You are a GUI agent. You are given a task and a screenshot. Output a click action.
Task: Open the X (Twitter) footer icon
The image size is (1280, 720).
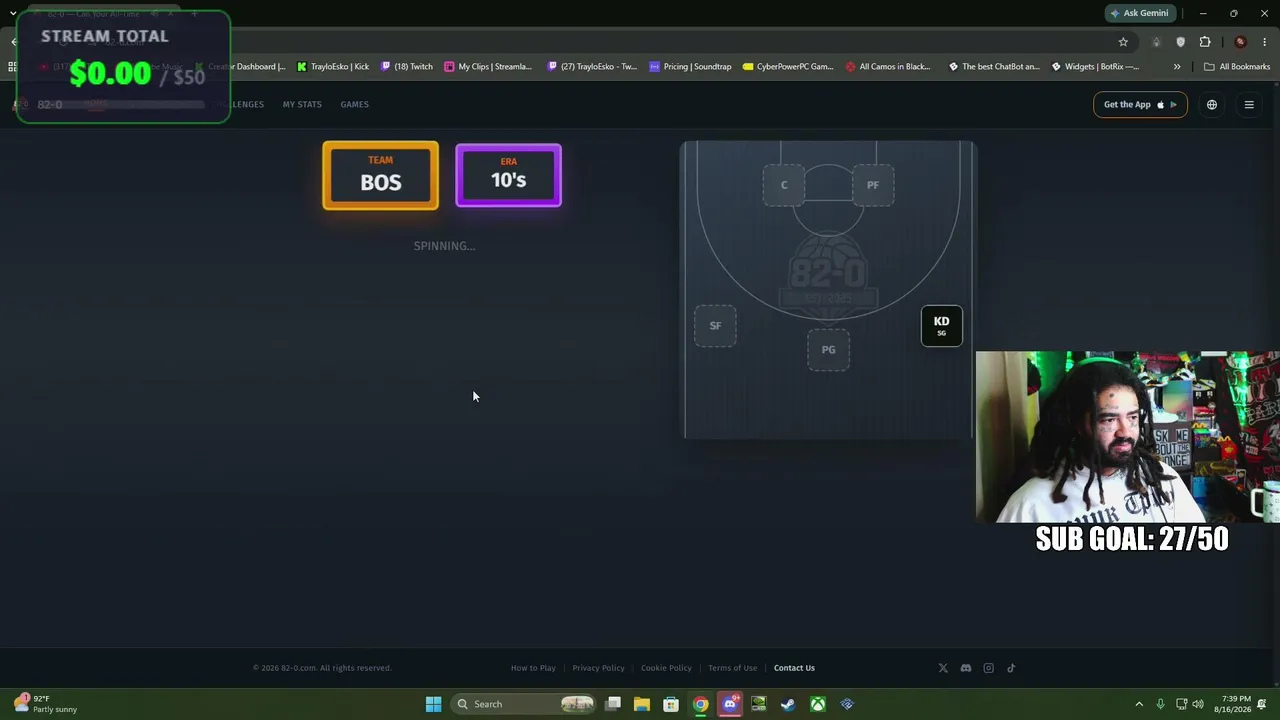pos(943,668)
